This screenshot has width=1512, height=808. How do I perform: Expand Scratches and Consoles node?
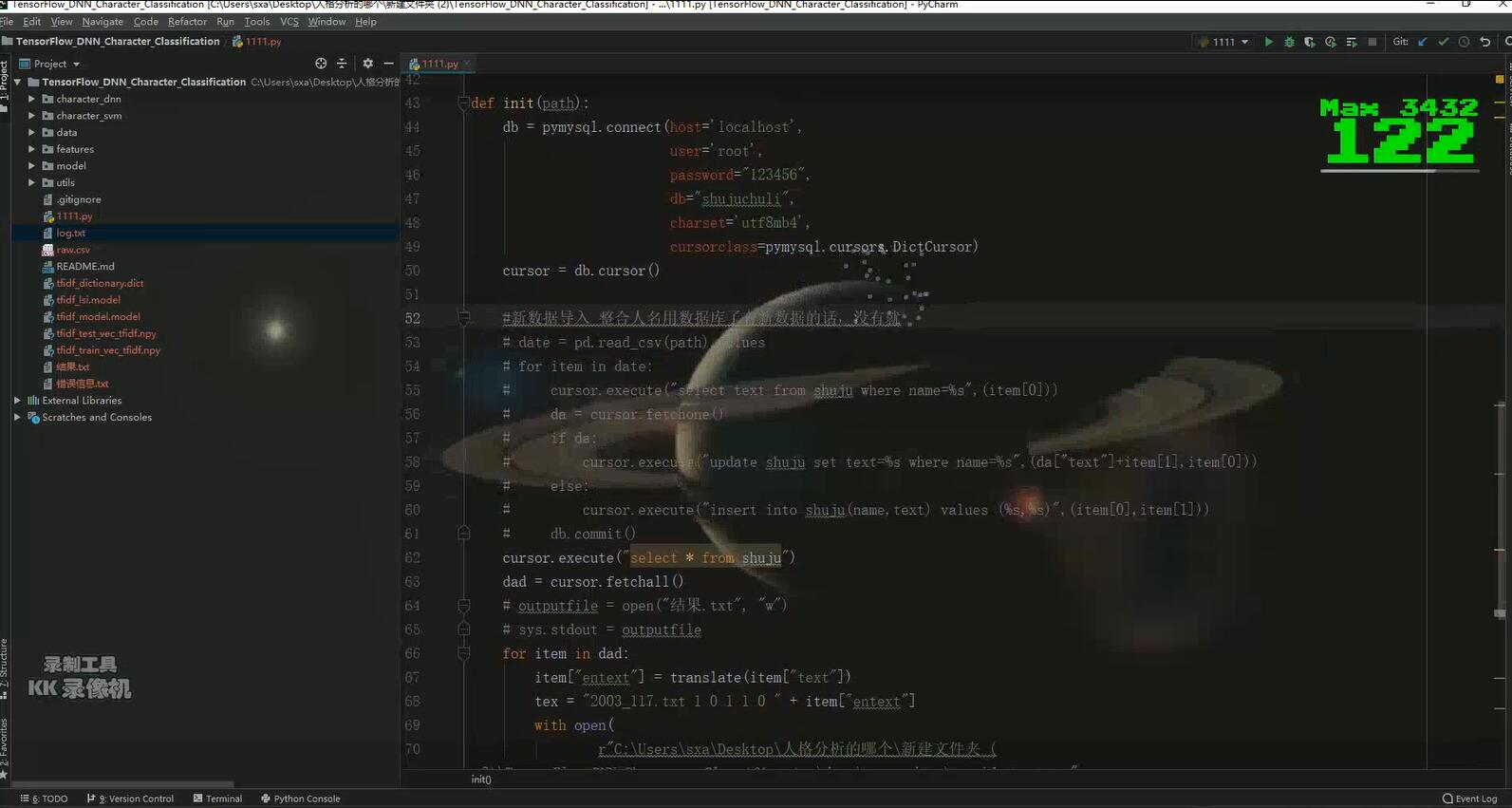(x=18, y=417)
